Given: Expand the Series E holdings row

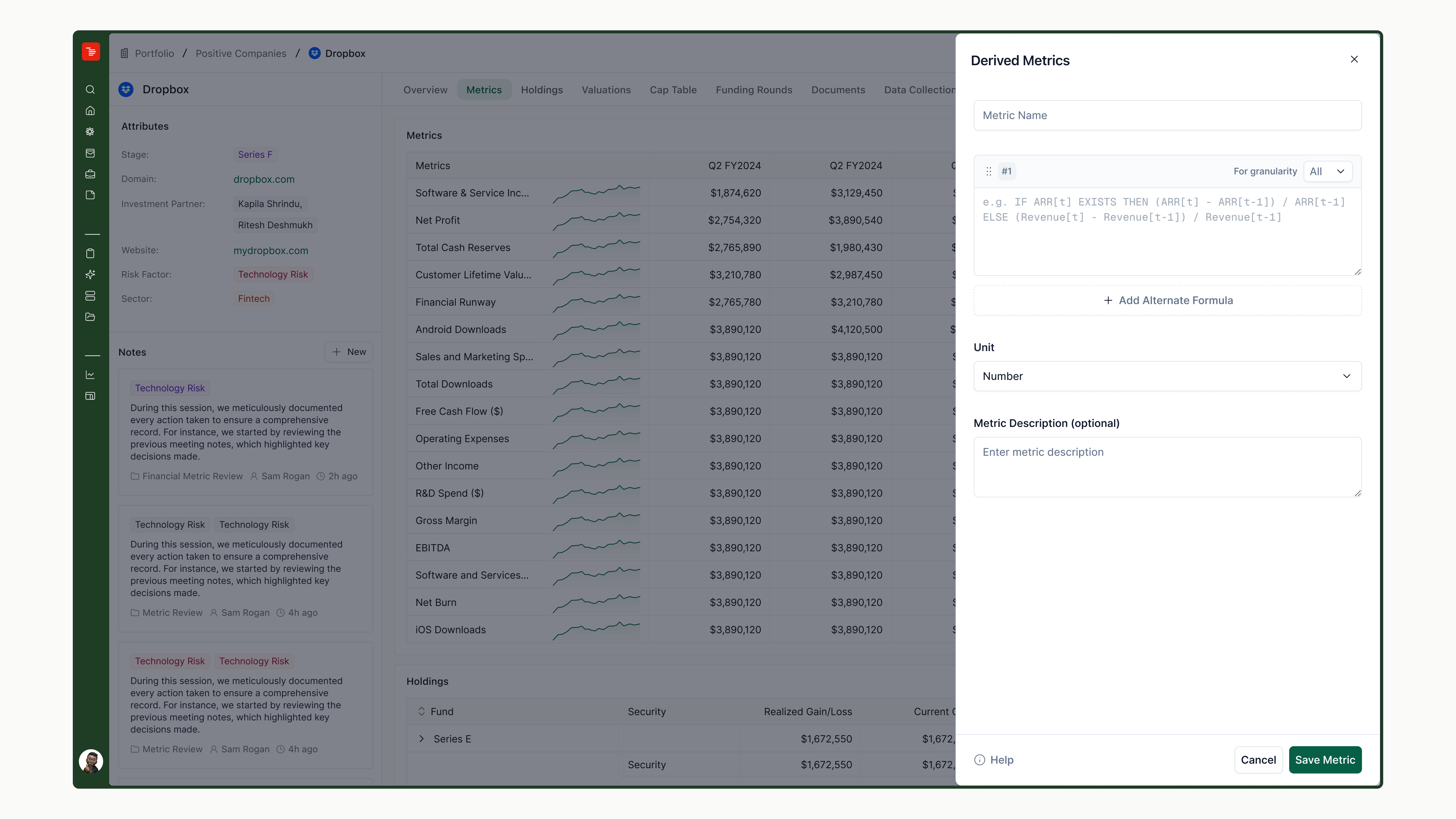Looking at the screenshot, I should click(421, 739).
